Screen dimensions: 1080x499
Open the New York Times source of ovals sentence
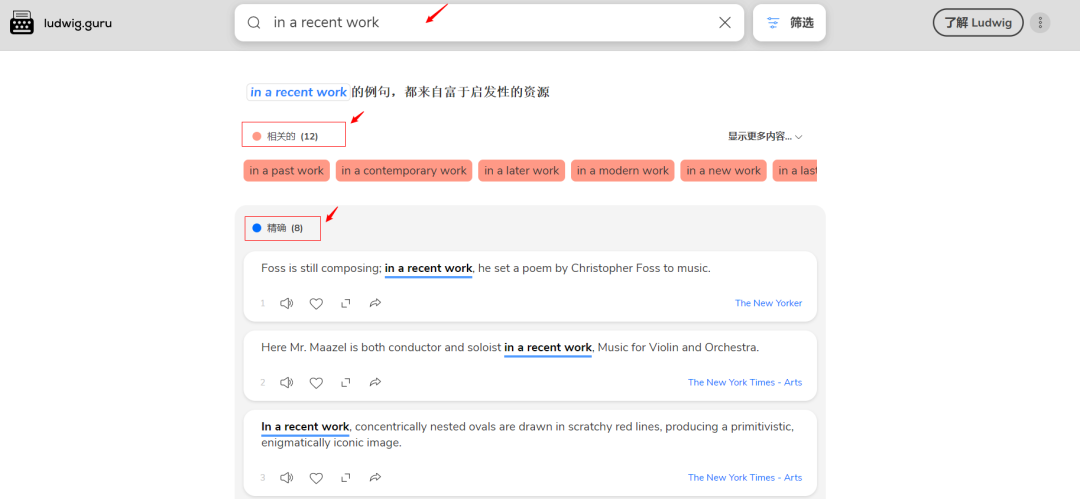[x=745, y=478]
